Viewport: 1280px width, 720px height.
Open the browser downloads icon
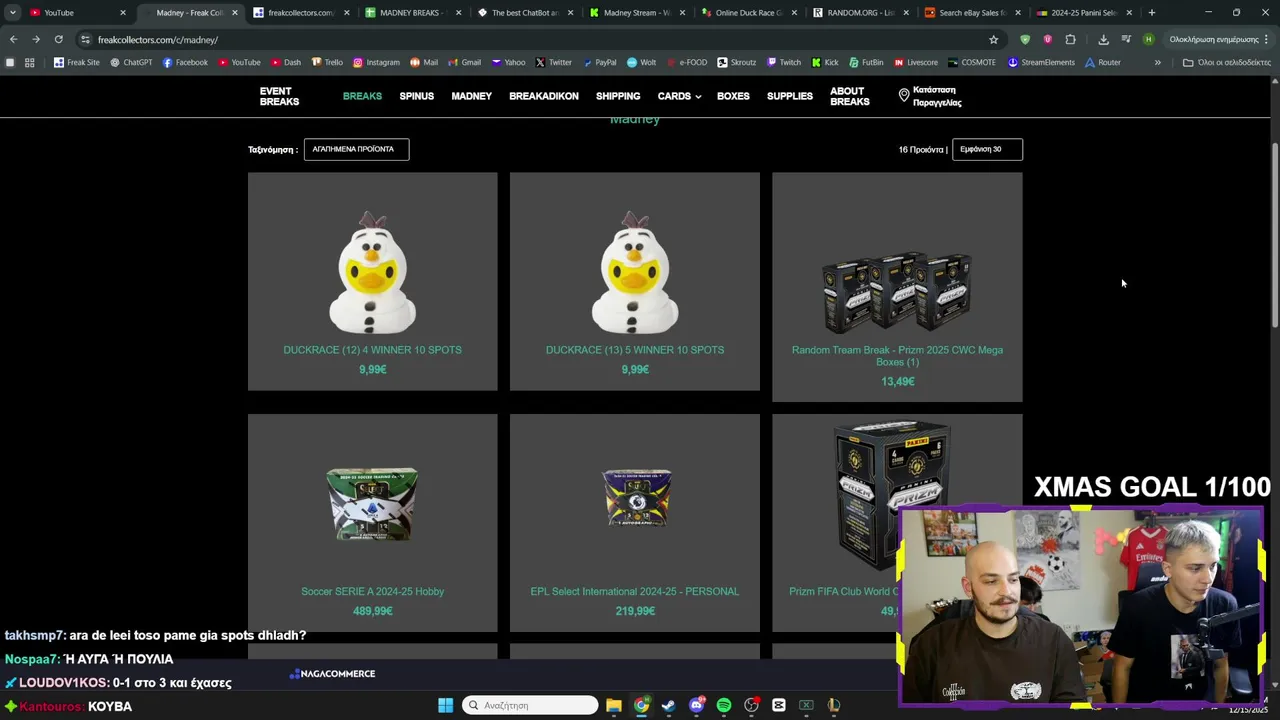1103,39
